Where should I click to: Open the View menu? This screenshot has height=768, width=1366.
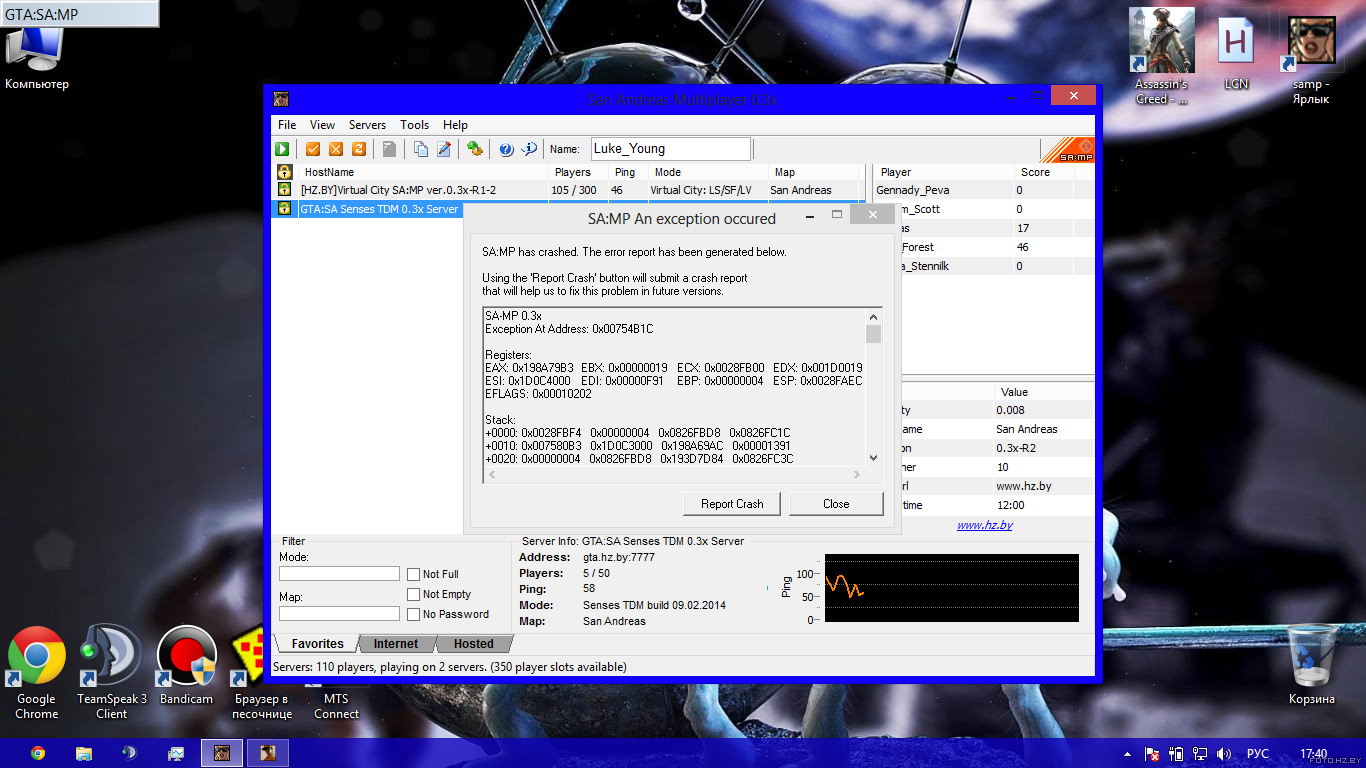tap(322, 125)
